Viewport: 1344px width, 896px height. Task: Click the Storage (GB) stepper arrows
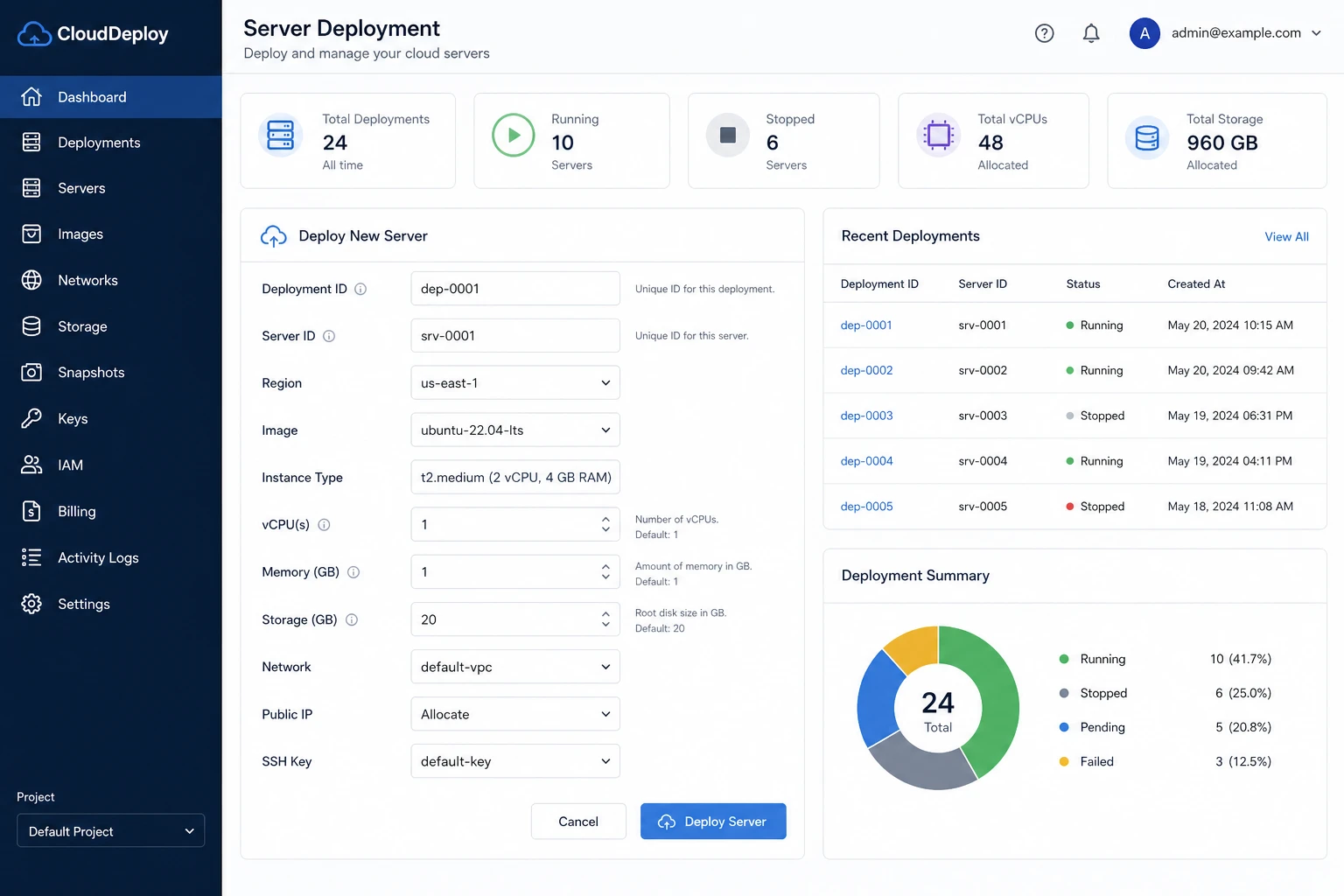point(605,619)
